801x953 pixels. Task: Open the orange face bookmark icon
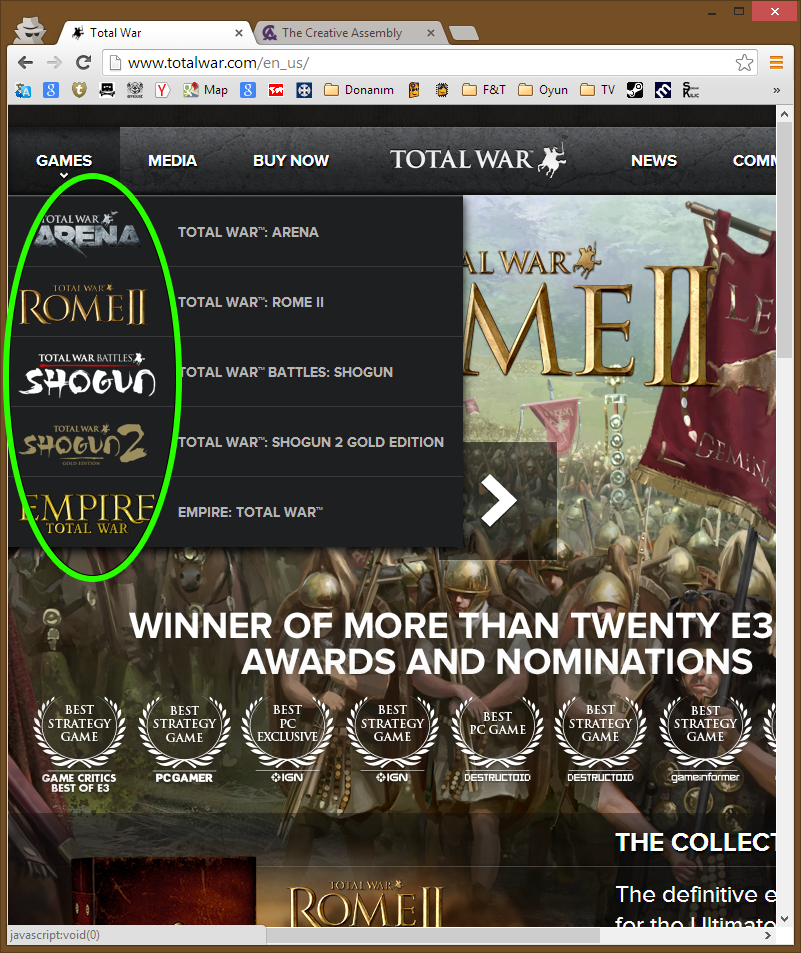(x=414, y=91)
